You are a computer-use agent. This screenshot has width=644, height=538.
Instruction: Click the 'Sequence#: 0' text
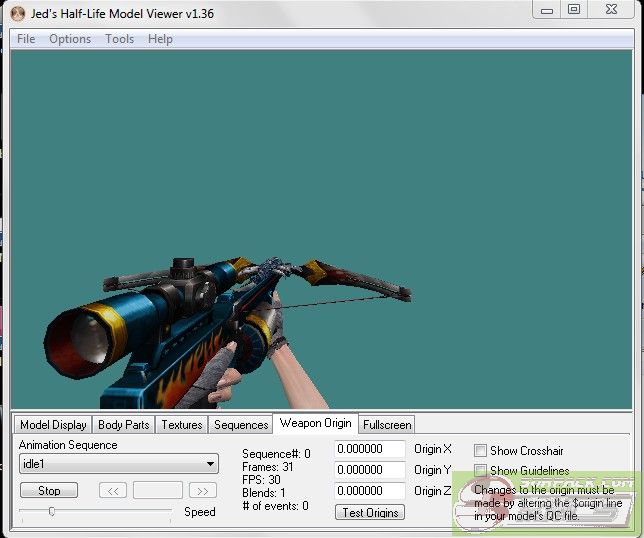click(276, 454)
